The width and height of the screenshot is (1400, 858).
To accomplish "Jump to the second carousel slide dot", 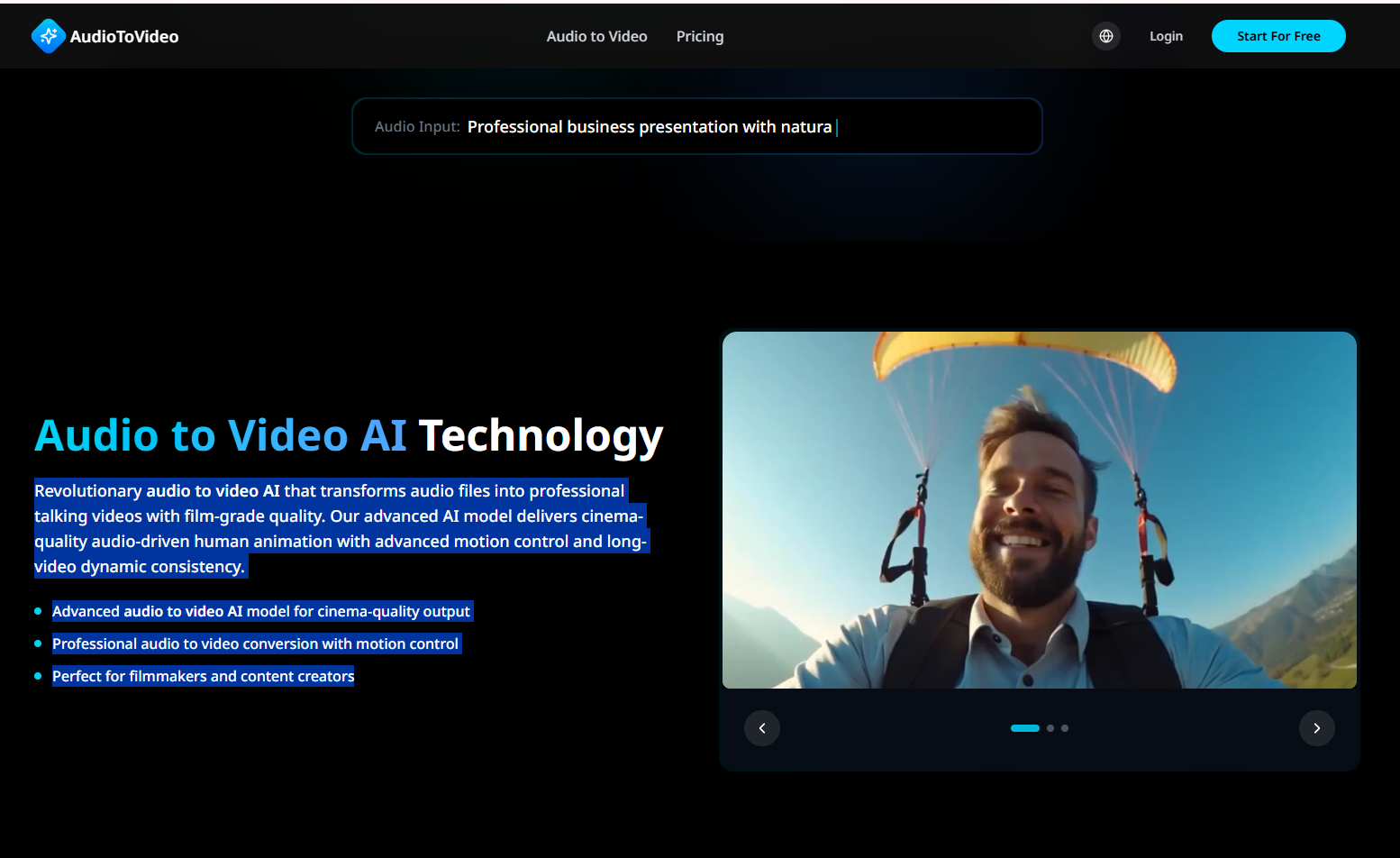I will (1050, 727).
